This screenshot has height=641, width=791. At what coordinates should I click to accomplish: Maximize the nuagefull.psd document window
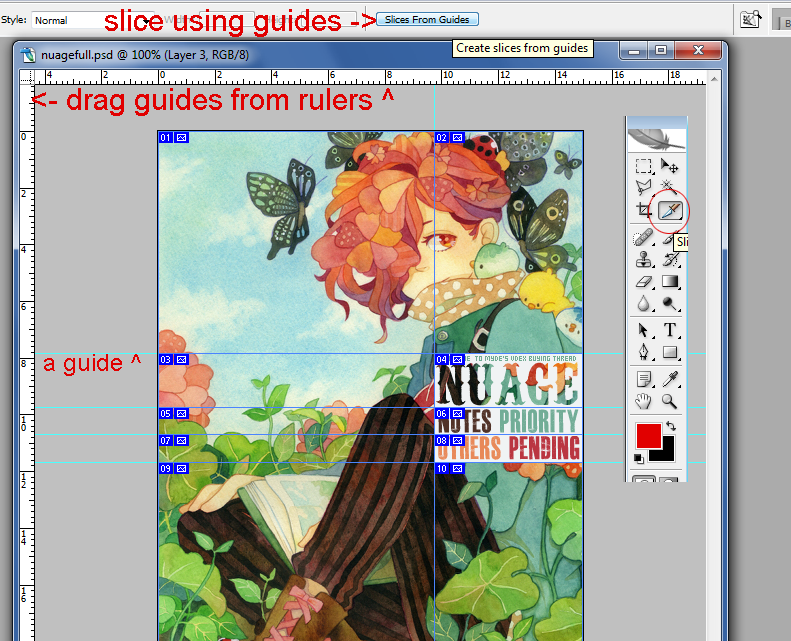(x=661, y=49)
